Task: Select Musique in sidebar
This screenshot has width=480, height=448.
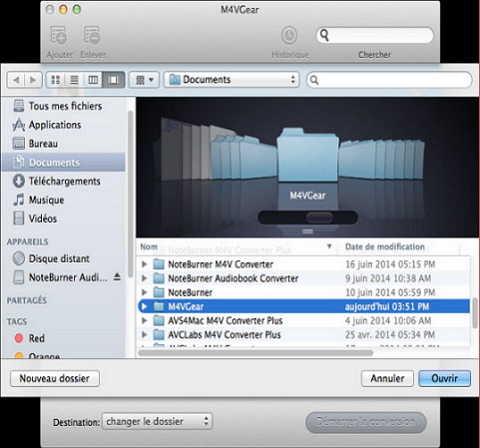Action: coord(63,200)
